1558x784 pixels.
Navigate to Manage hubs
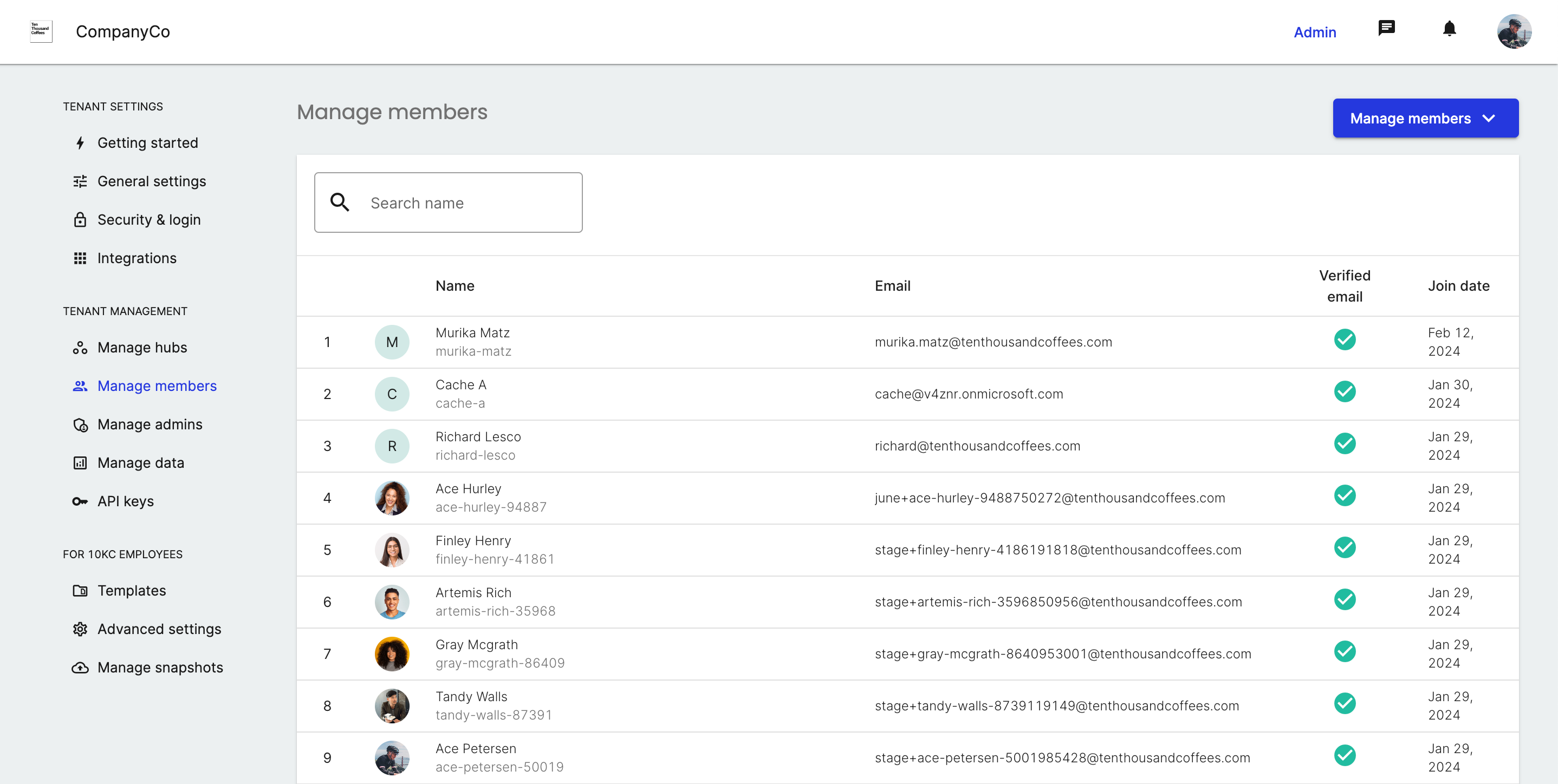click(x=142, y=348)
